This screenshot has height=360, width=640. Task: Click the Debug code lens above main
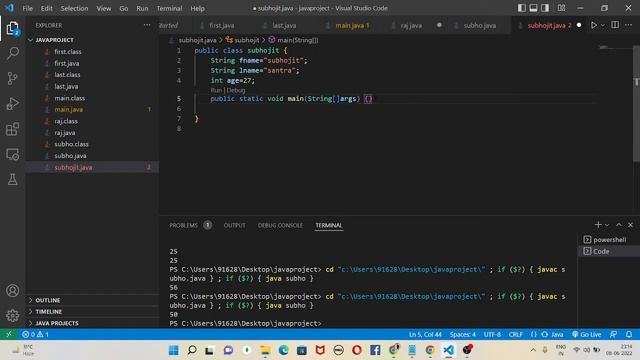[x=236, y=90]
